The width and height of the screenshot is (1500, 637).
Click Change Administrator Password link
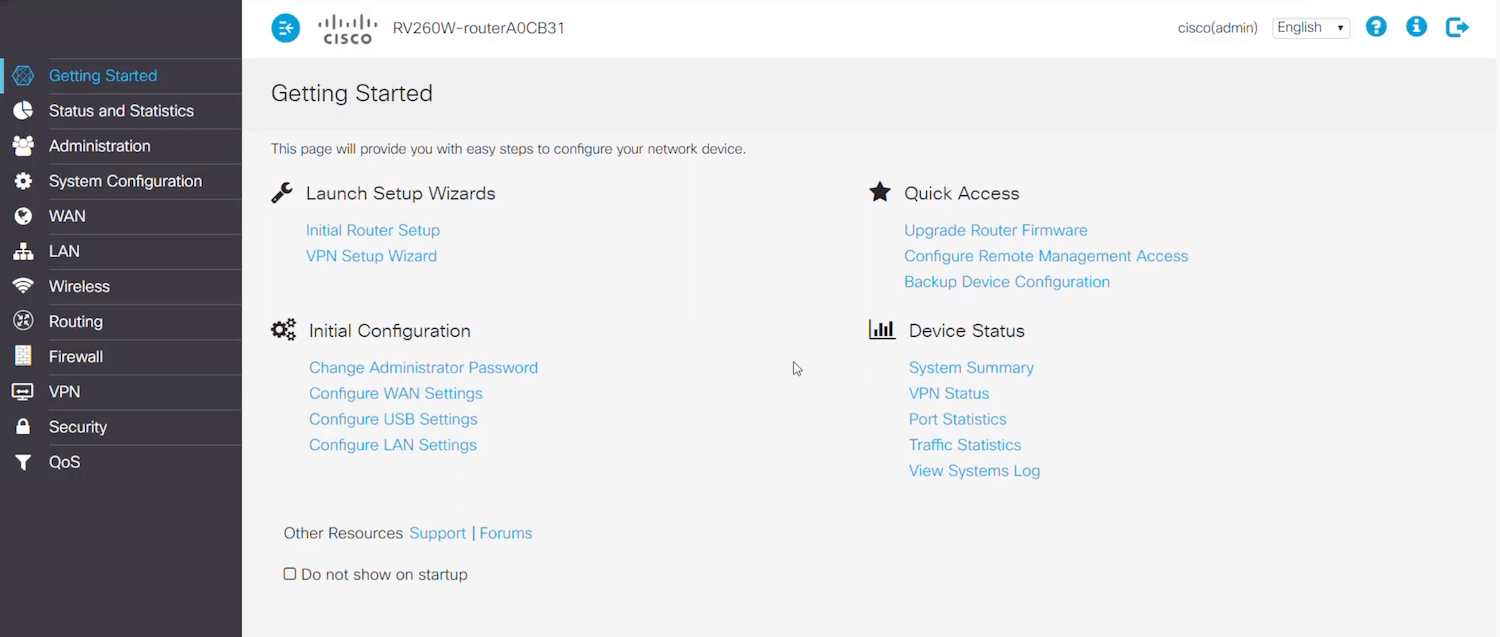click(x=423, y=368)
